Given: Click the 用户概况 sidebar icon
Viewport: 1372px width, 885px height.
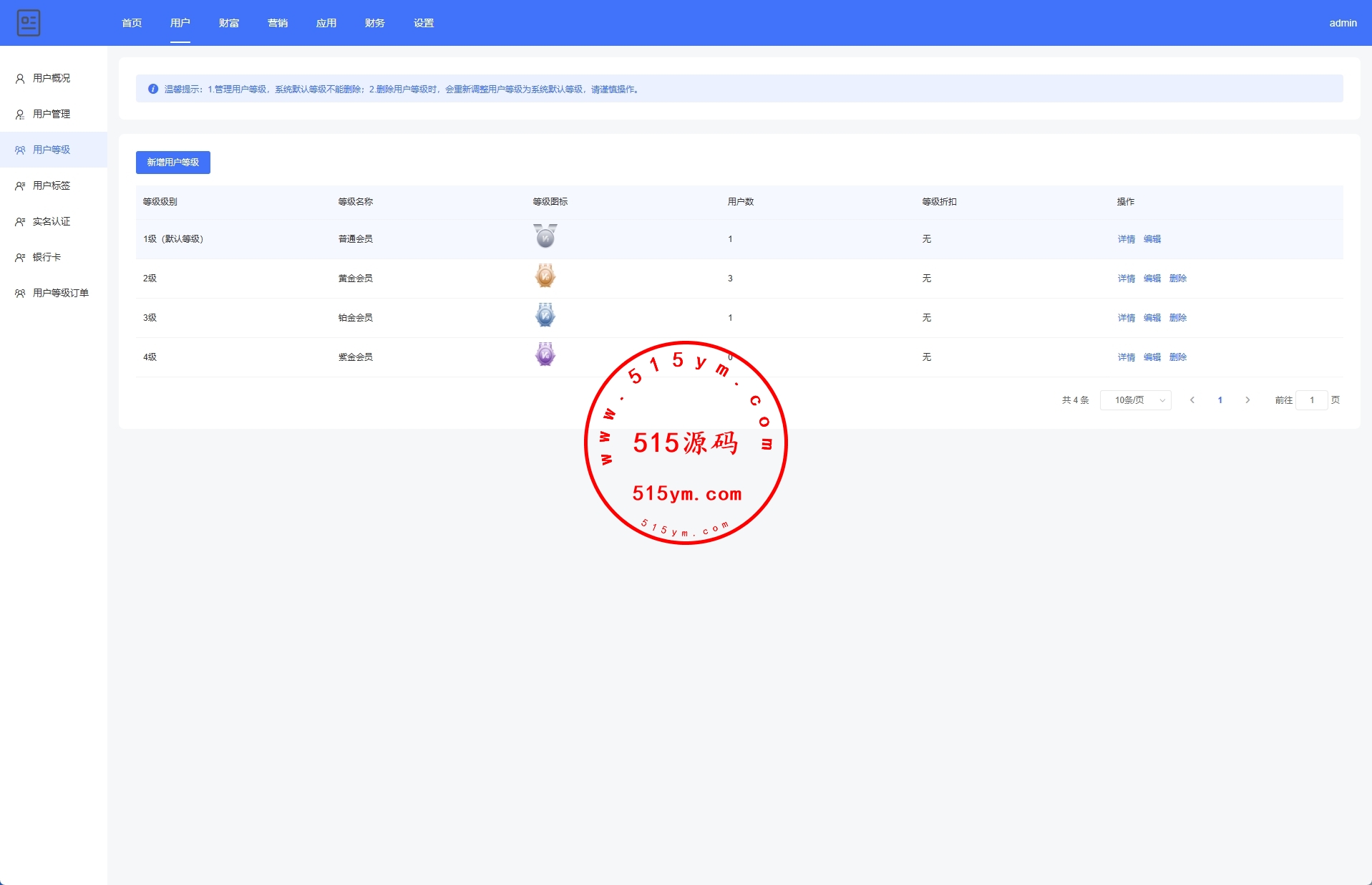Looking at the screenshot, I should point(20,79).
